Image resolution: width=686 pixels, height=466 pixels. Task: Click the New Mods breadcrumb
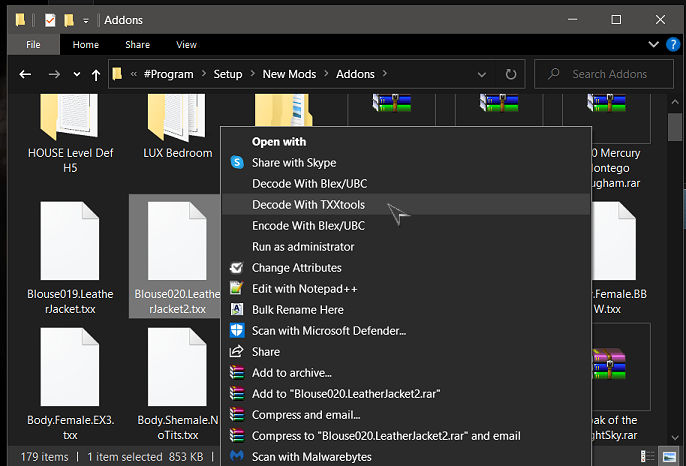point(289,74)
